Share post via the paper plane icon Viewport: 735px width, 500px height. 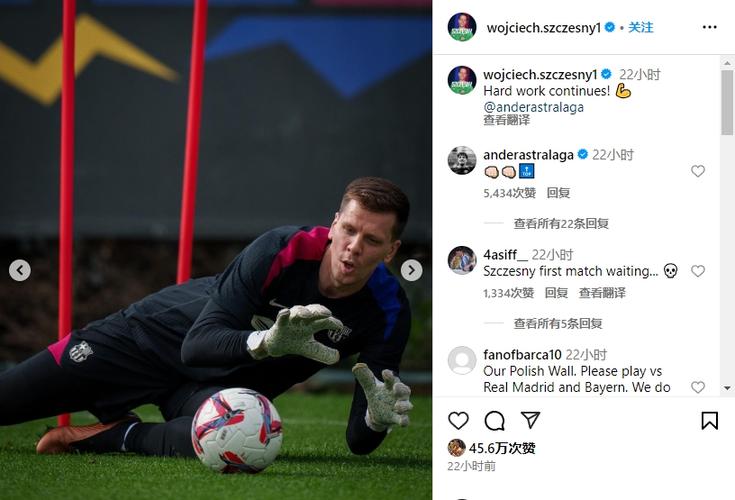(x=530, y=420)
